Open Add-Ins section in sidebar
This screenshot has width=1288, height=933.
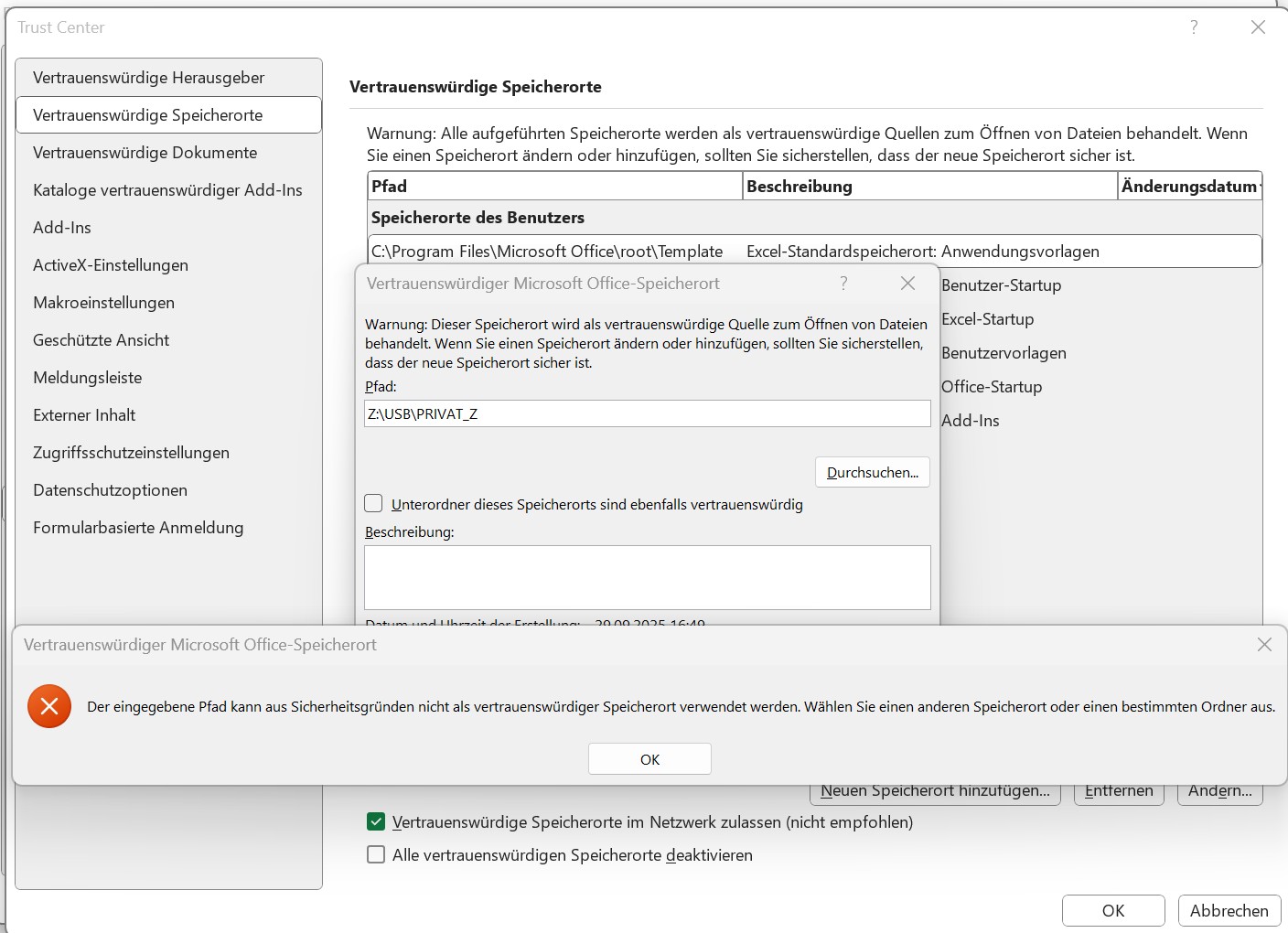(x=169, y=228)
